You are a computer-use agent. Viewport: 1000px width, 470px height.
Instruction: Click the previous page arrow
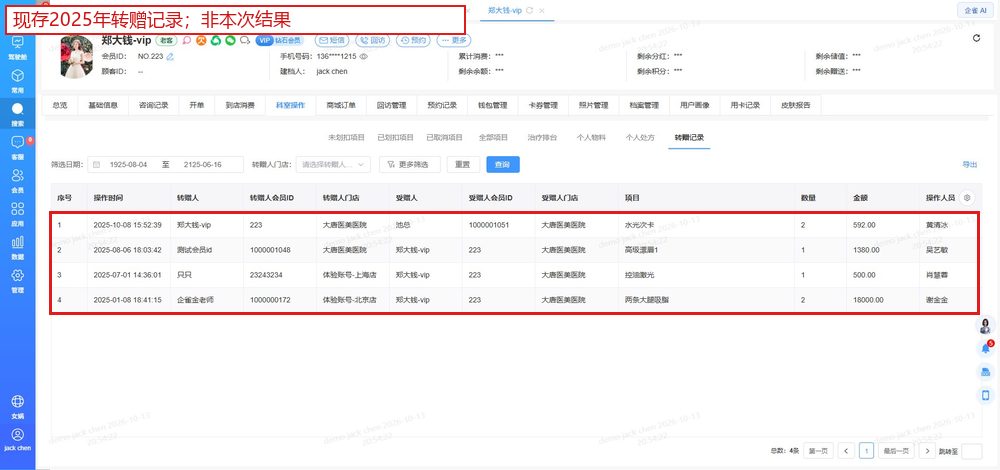pyautogui.click(x=846, y=451)
